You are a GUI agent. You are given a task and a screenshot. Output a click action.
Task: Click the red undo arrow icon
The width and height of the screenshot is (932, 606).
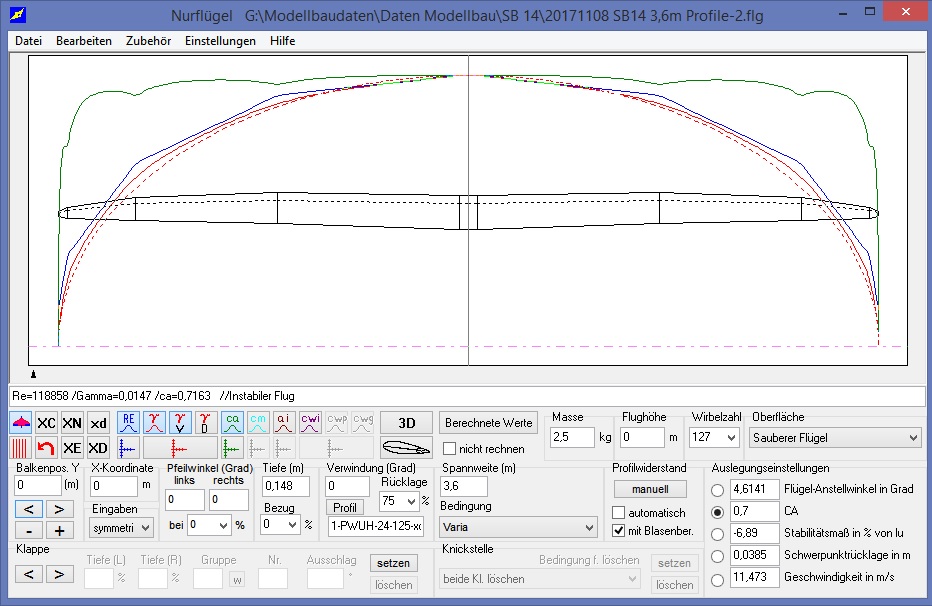click(46, 448)
